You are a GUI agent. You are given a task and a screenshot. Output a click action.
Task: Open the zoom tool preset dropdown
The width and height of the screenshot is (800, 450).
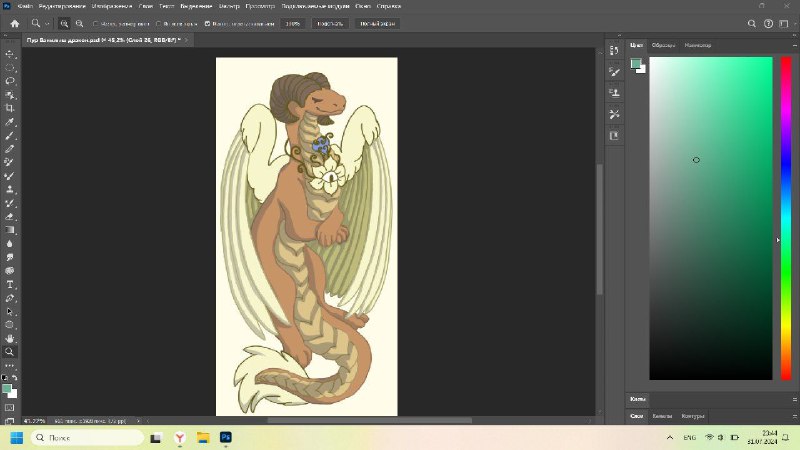[40, 23]
